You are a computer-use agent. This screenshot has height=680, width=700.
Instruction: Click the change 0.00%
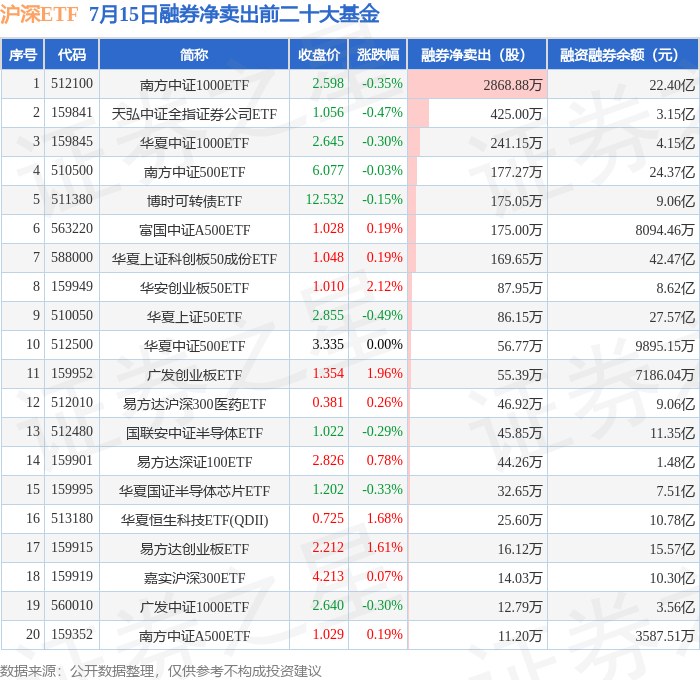point(384,345)
